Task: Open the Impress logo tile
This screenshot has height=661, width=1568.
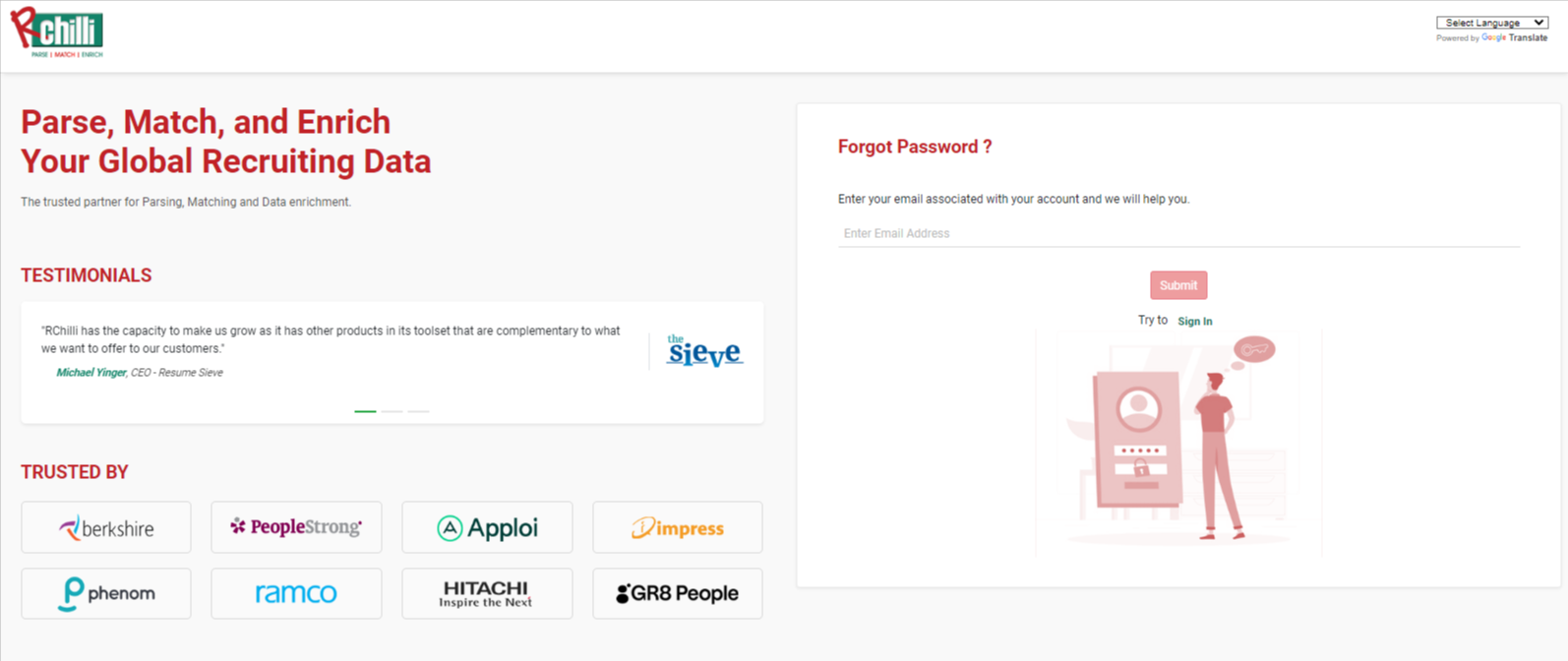Action: coord(678,527)
